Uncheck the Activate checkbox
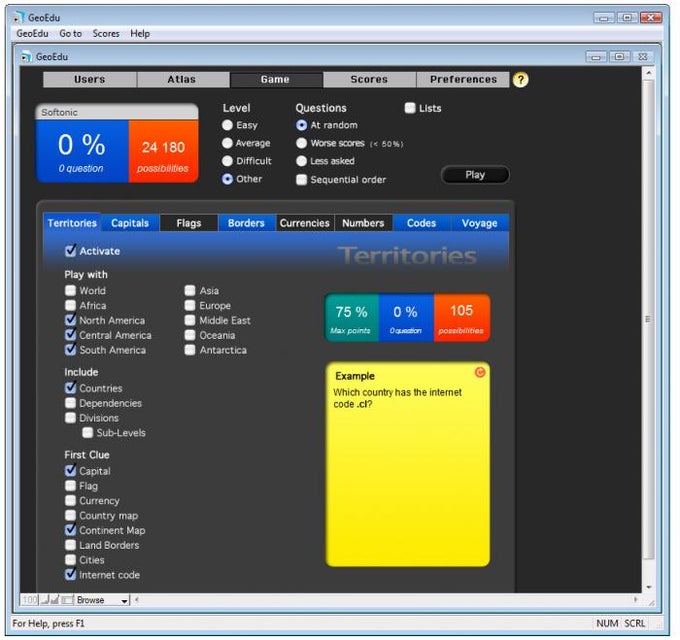 [70, 251]
